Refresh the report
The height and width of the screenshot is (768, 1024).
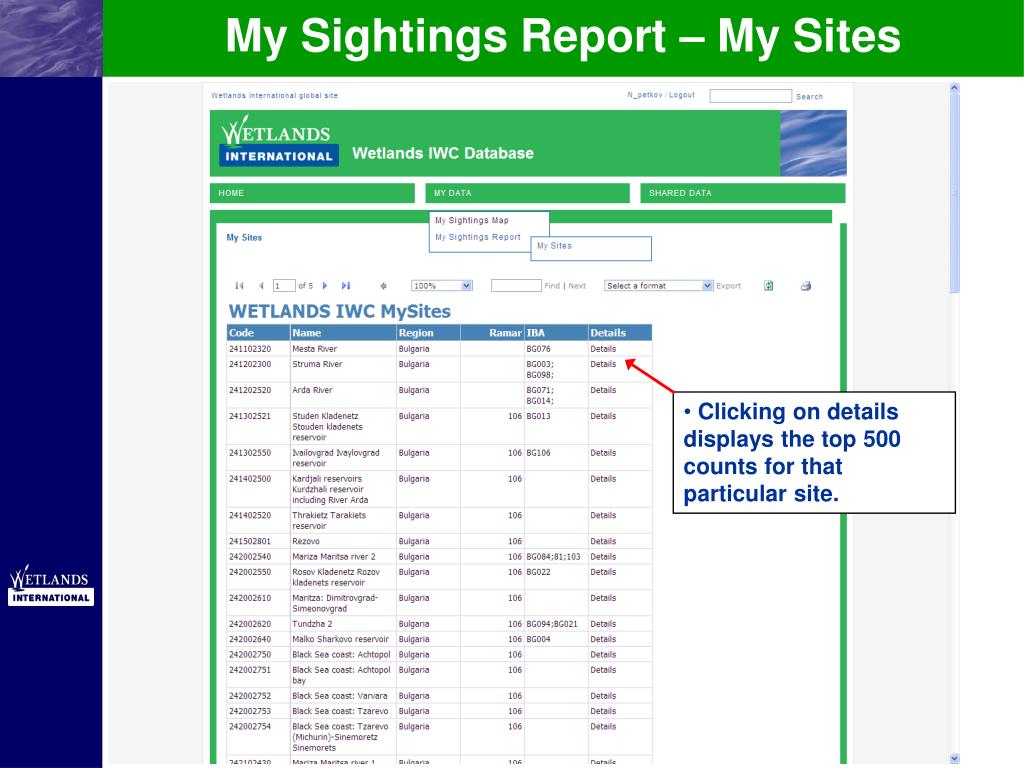(769, 285)
